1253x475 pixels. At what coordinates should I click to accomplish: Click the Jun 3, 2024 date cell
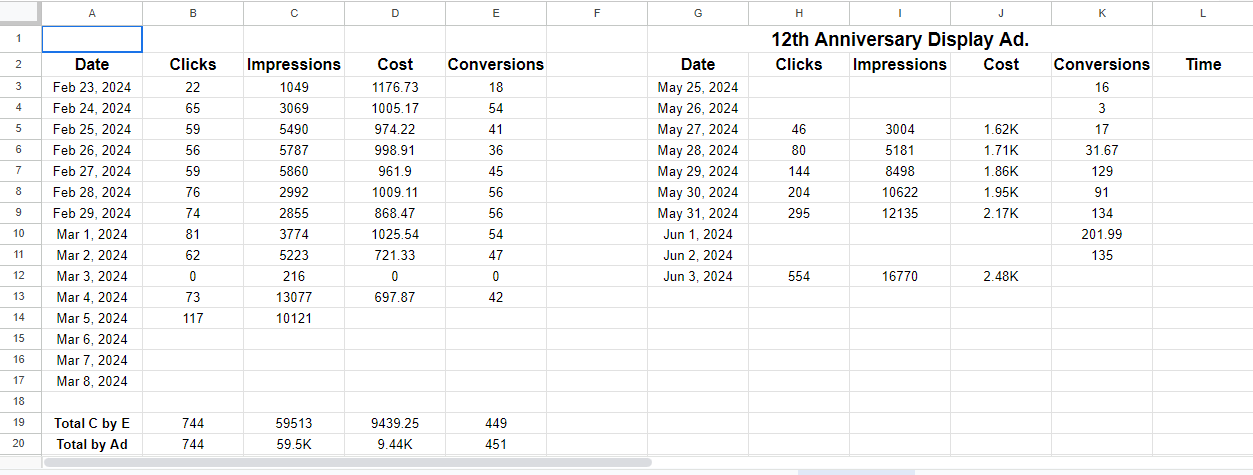point(697,276)
